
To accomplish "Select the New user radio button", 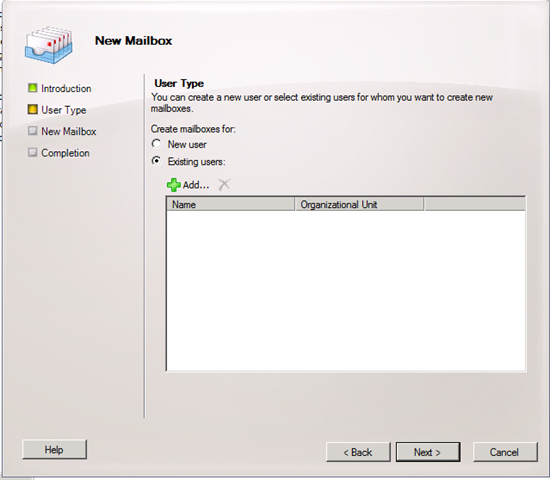I will click(x=156, y=144).
